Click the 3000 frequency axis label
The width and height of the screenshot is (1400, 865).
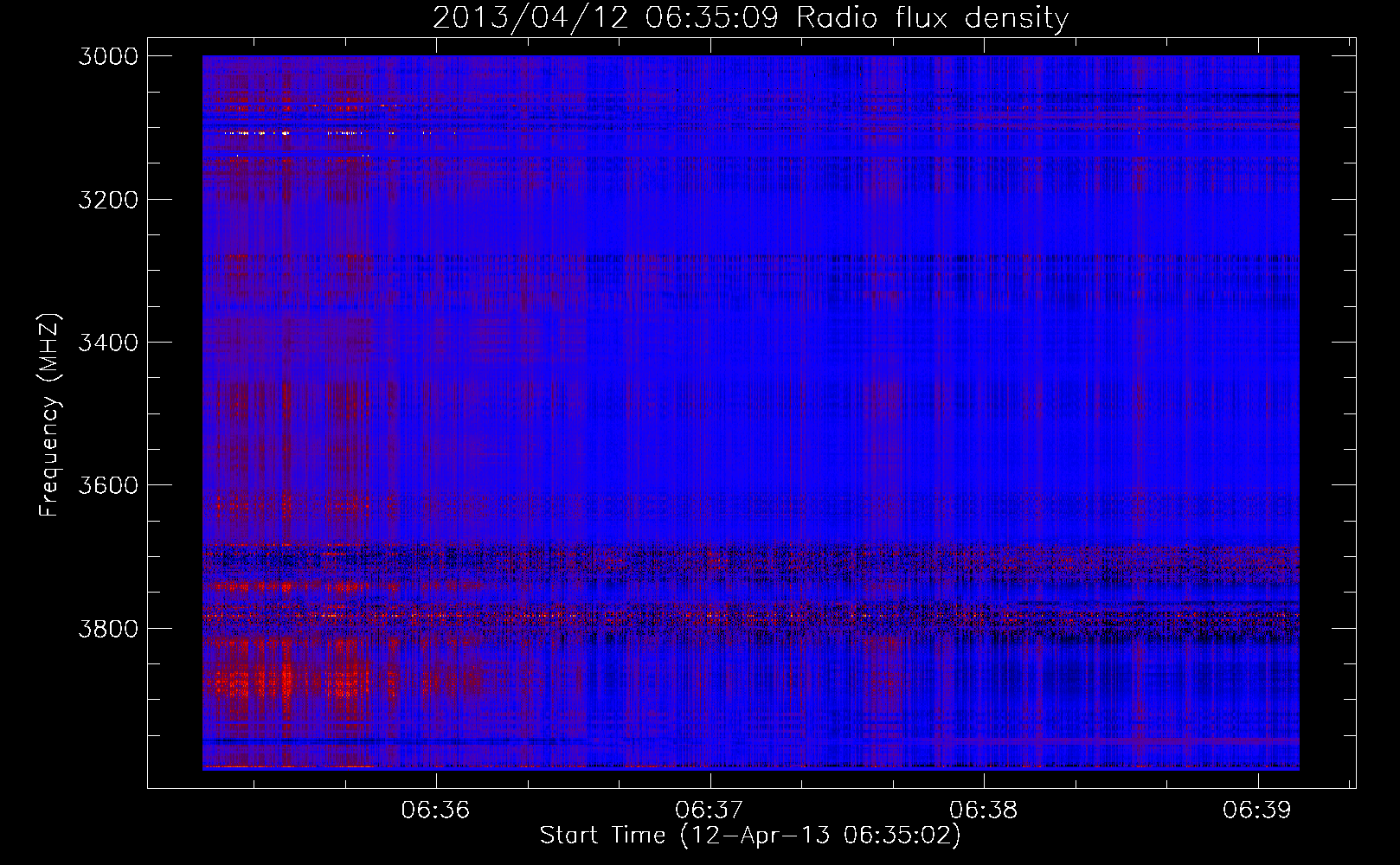107,56
